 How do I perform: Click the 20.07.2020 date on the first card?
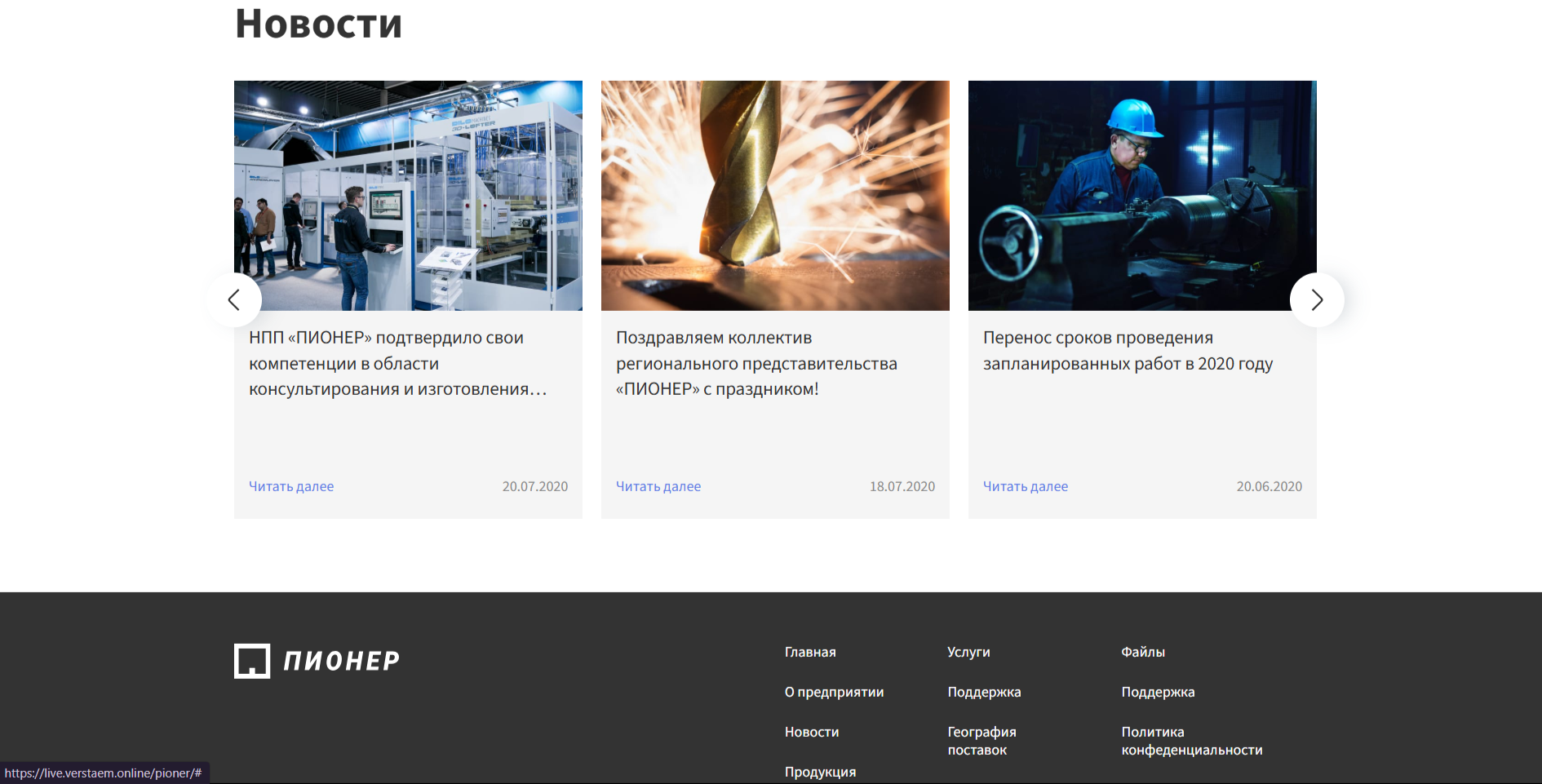[x=535, y=486]
